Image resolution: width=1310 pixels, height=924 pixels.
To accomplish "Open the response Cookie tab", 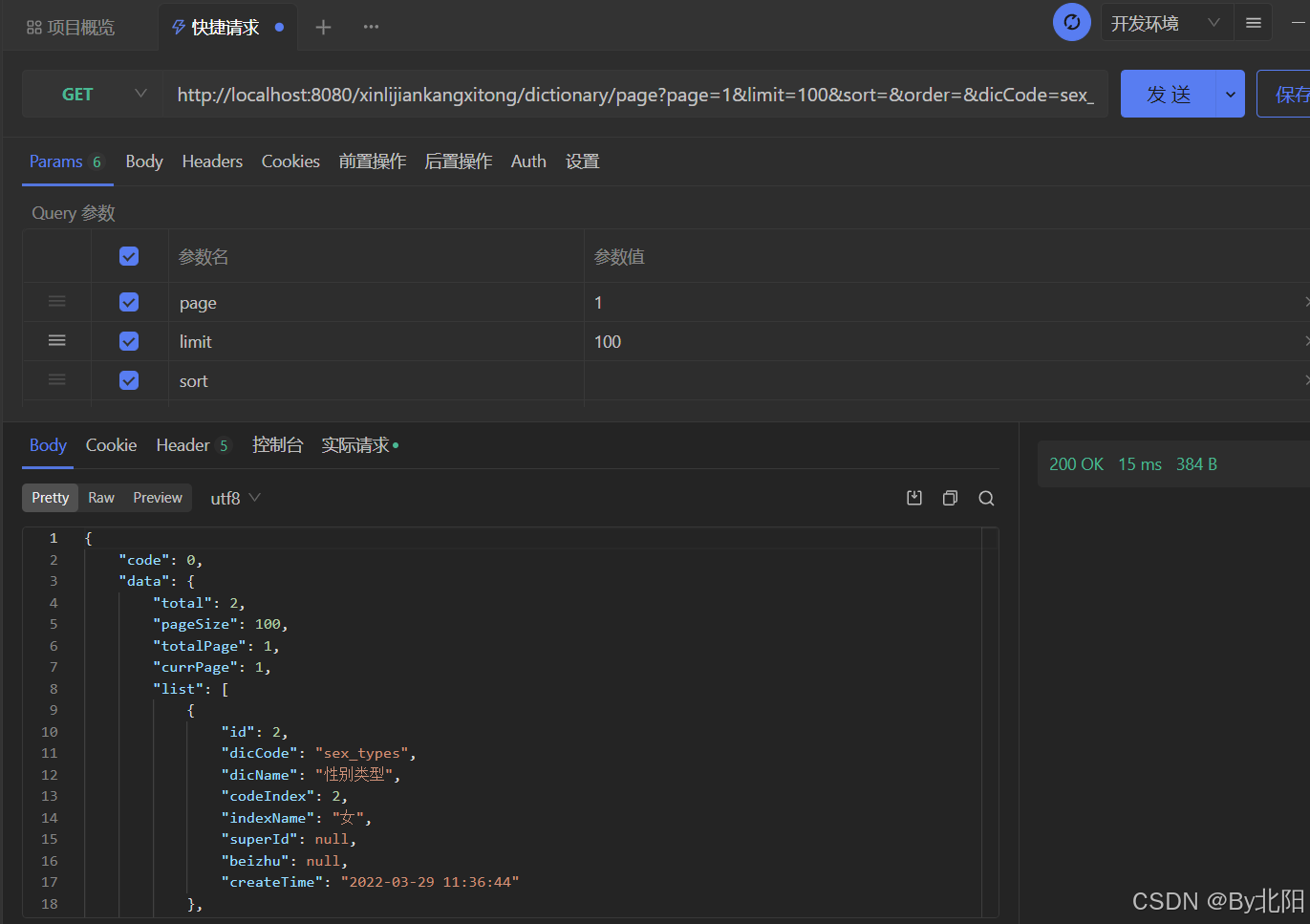I will pos(111,445).
